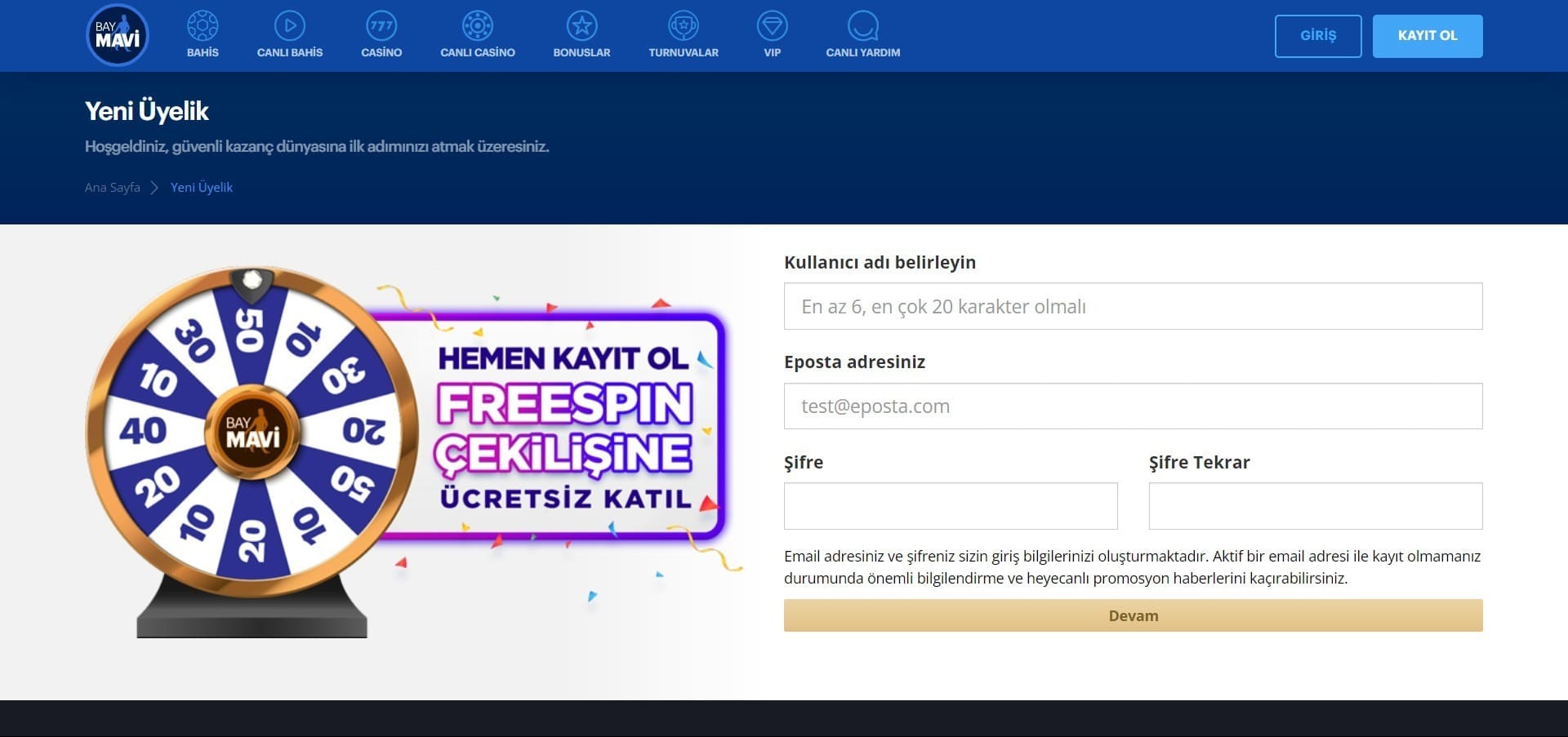Open the Turnuvalar trophy icon
This screenshot has width=1568, height=737.
tap(684, 26)
